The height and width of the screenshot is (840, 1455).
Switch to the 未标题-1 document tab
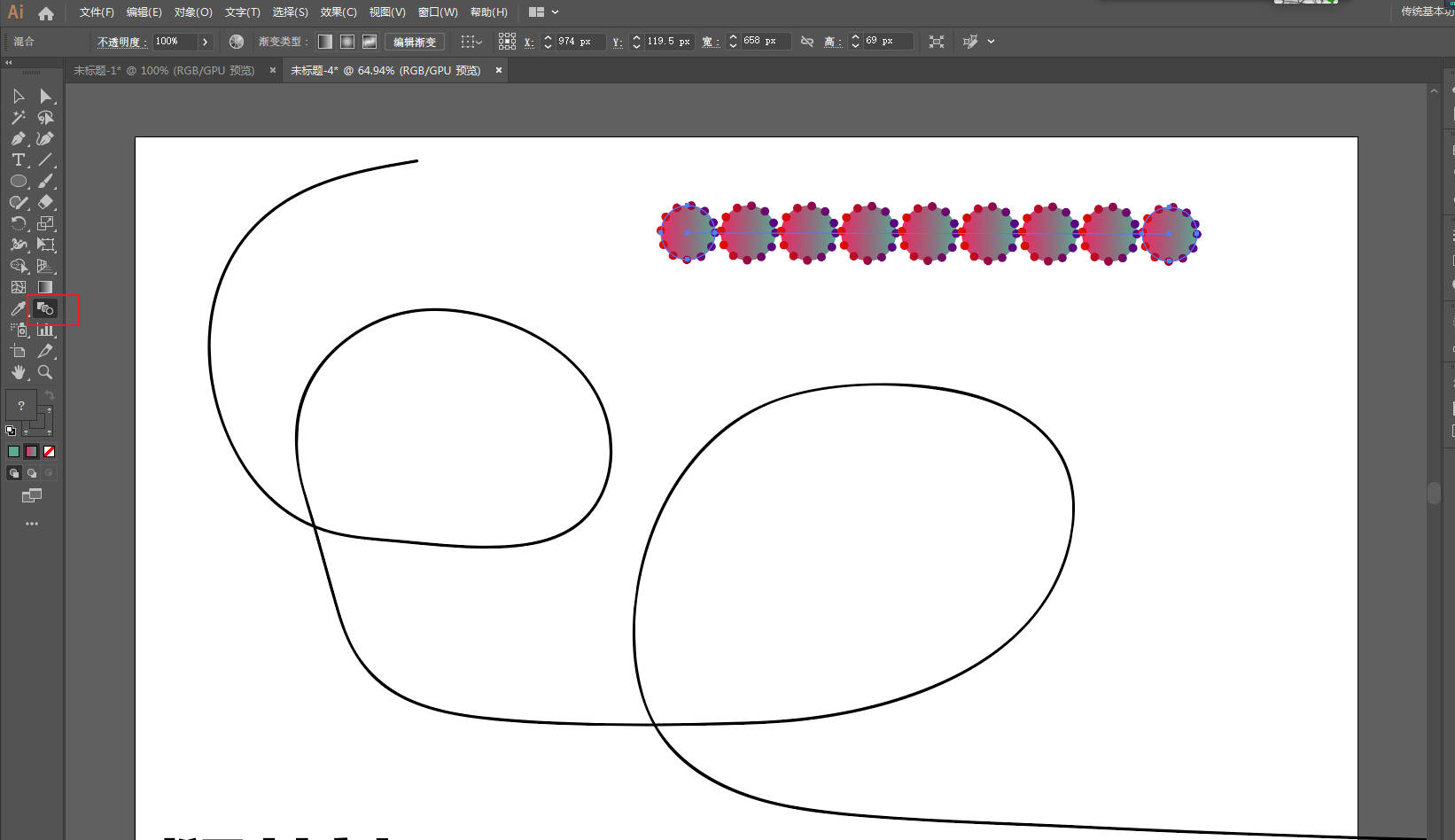coord(164,70)
